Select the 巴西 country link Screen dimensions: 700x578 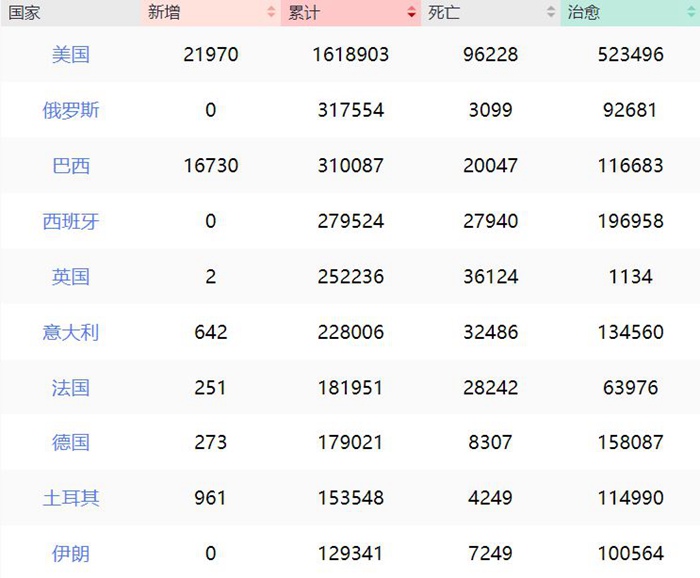[x=71, y=165]
